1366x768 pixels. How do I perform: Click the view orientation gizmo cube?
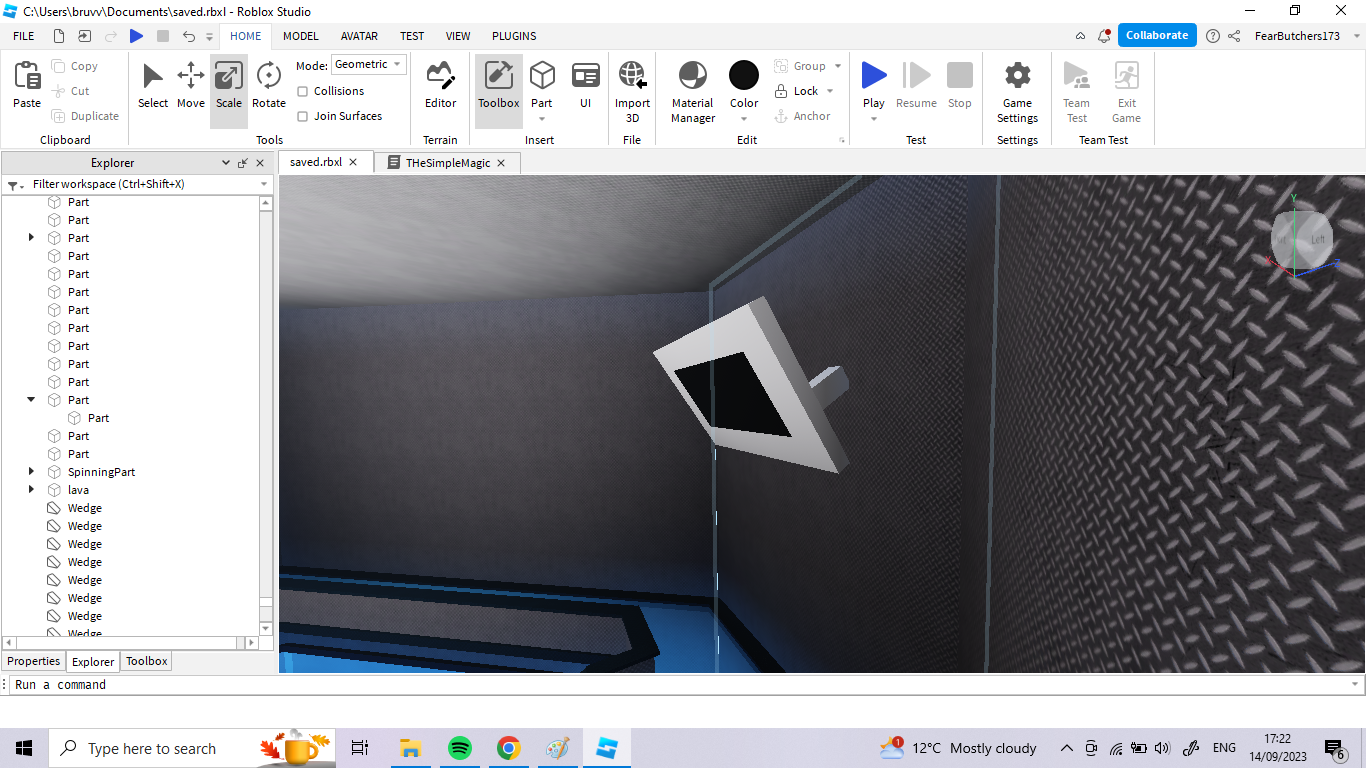[x=1302, y=239]
